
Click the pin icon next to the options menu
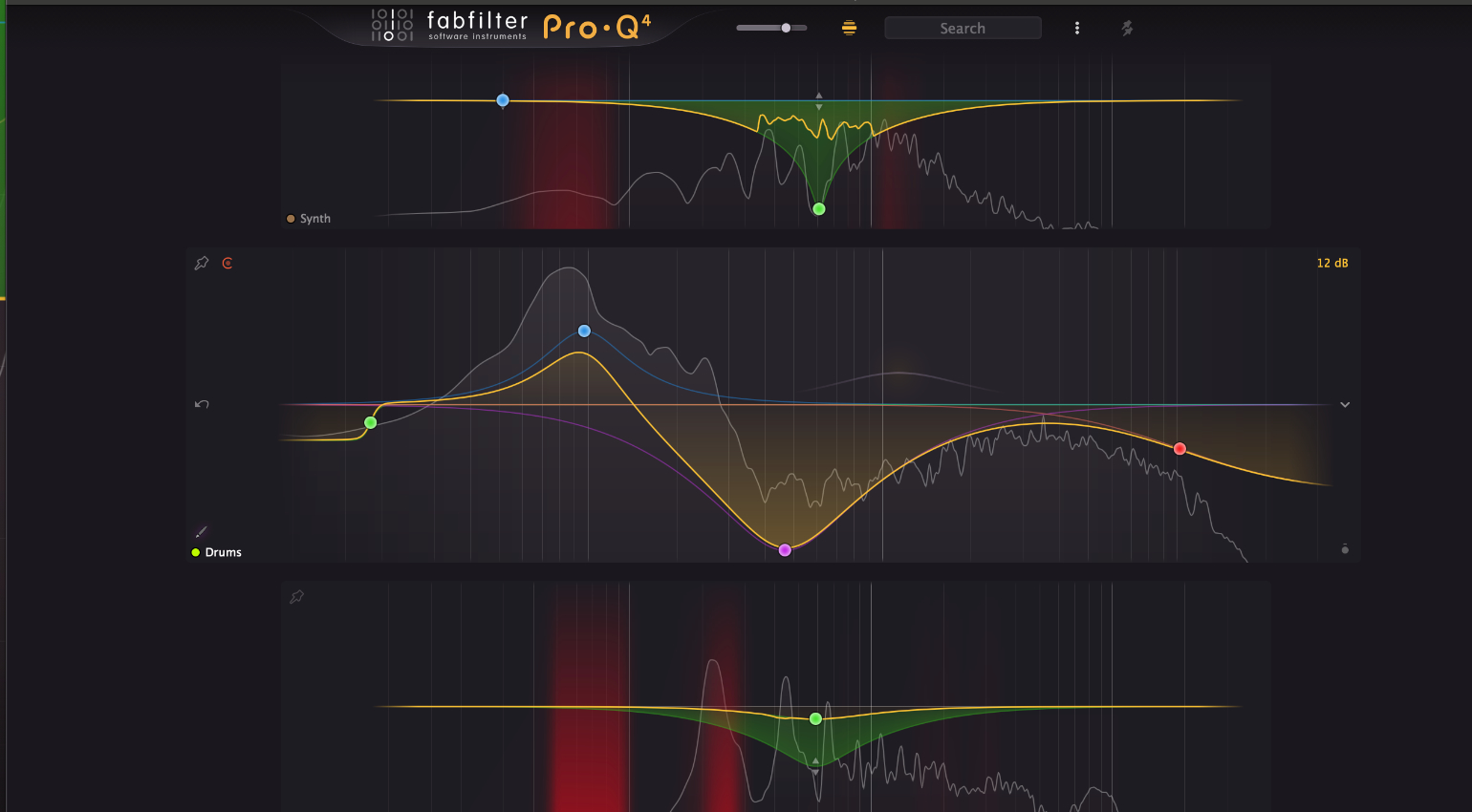coord(1127,29)
